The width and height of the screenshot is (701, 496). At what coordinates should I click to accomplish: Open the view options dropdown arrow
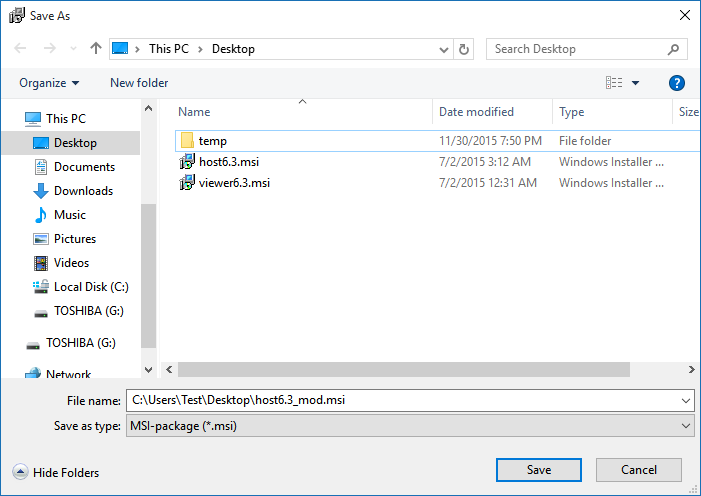point(635,83)
